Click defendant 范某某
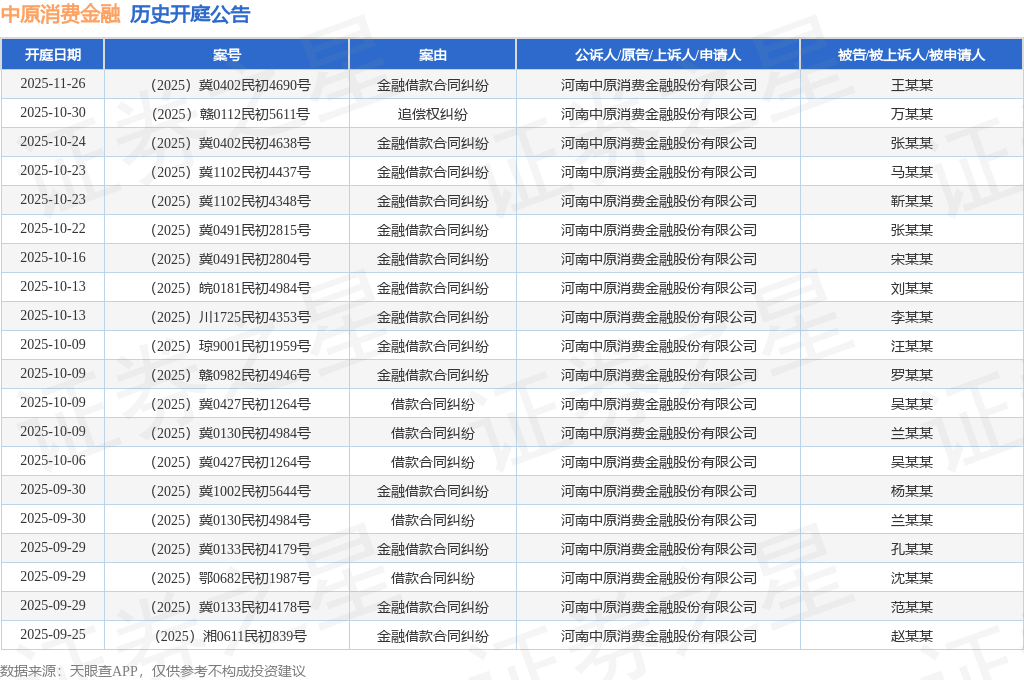The width and height of the screenshot is (1024, 680). 912,607
